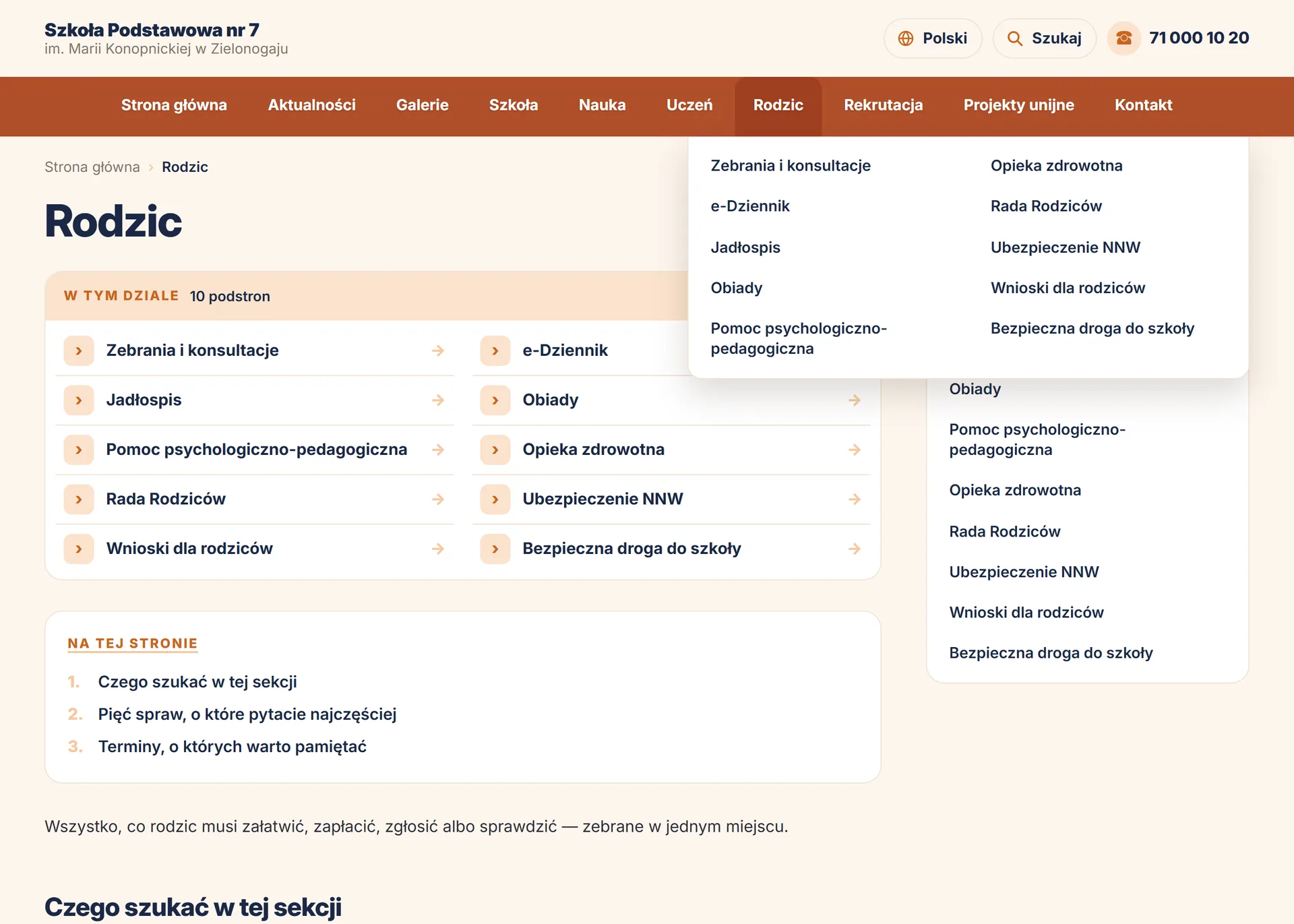
Task: Select Pomoc psychologiczno-pedagogiczna in Rodzic dropdown
Action: tap(799, 338)
